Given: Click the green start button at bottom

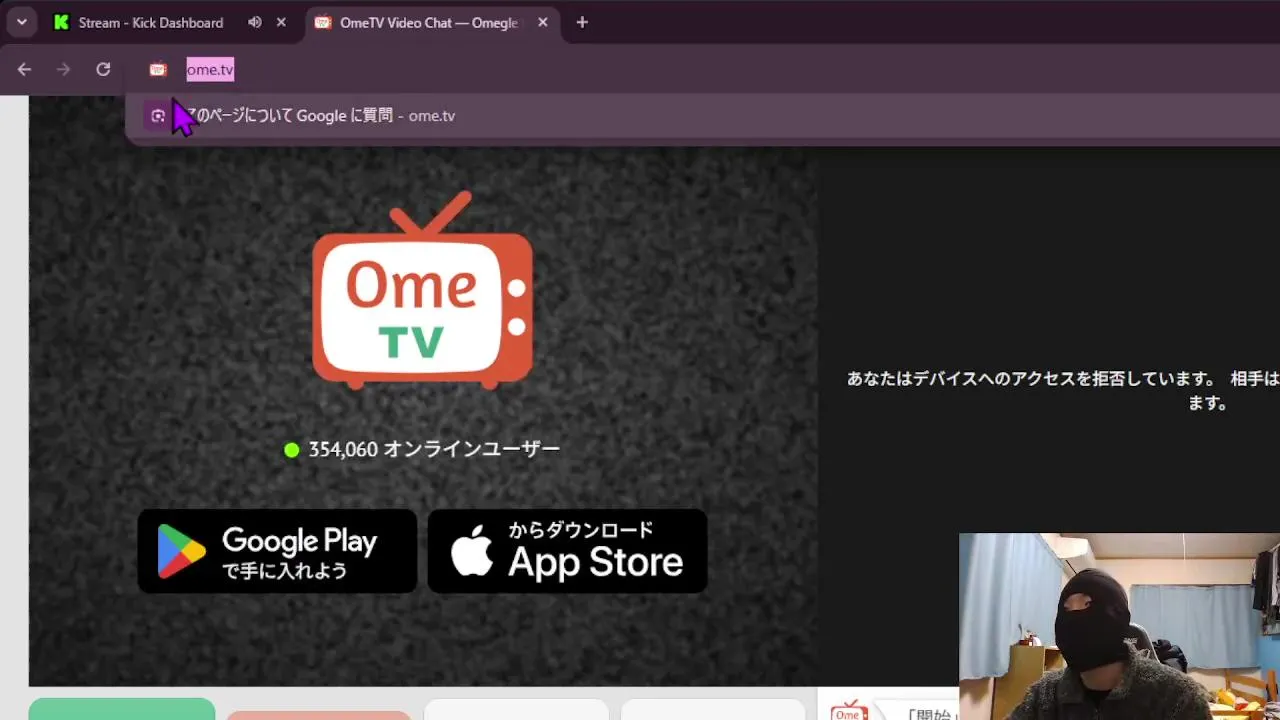Looking at the screenshot, I should coord(122,709).
